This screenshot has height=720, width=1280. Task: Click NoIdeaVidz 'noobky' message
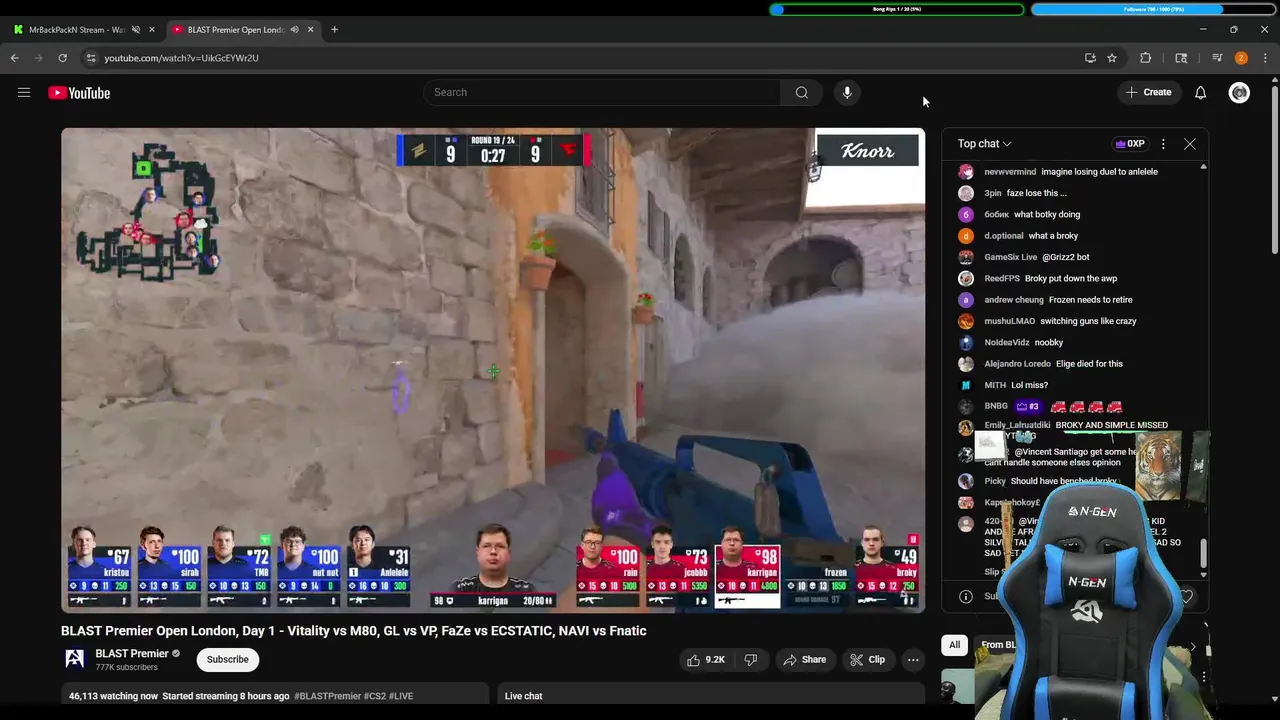[1048, 343]
